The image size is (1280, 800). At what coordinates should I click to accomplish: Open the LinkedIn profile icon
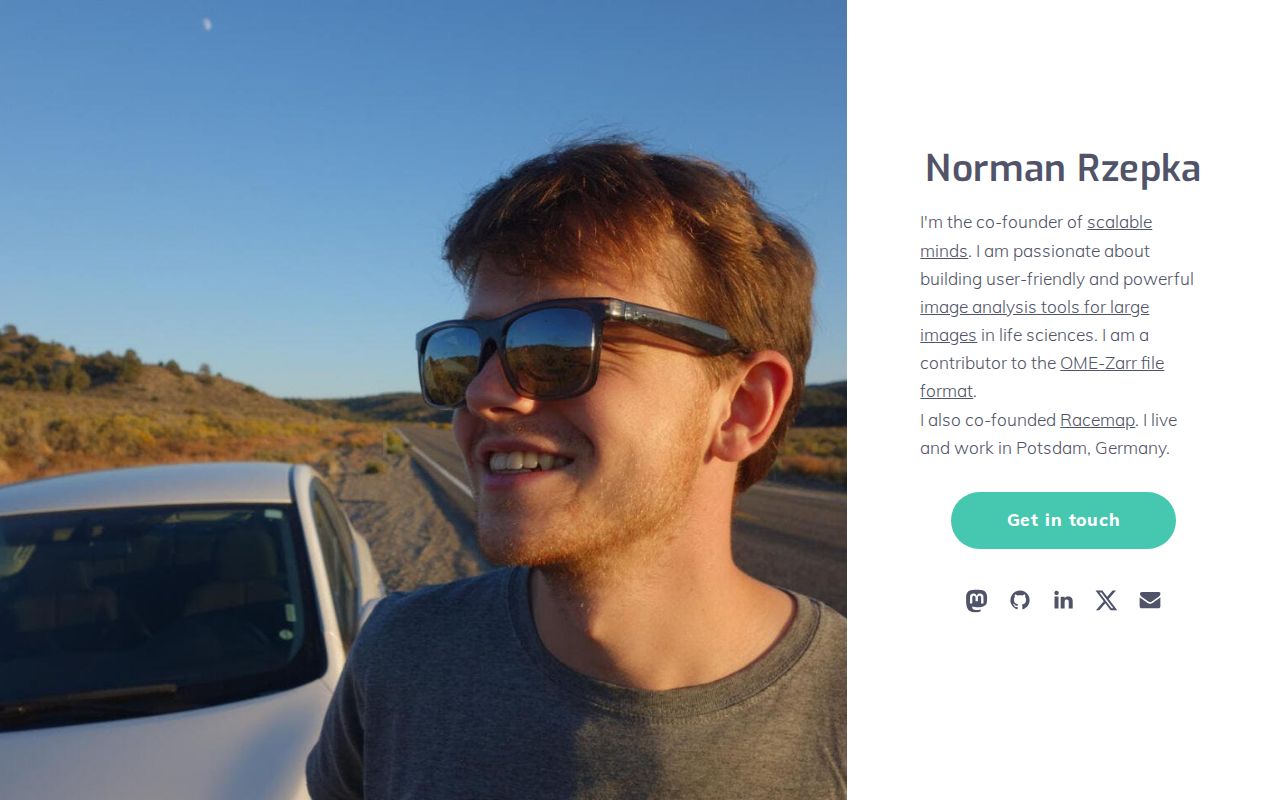[x=1063, y=600]
